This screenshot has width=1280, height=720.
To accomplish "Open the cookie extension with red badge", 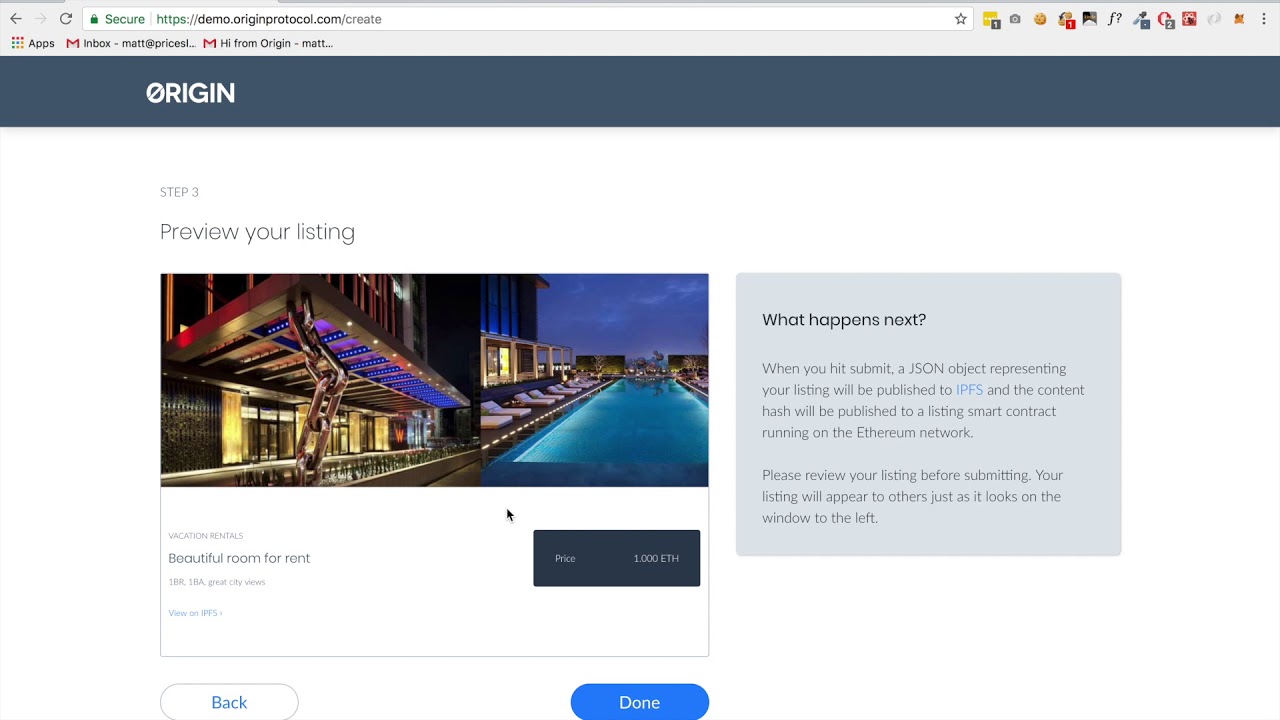I will point(1066,19).
